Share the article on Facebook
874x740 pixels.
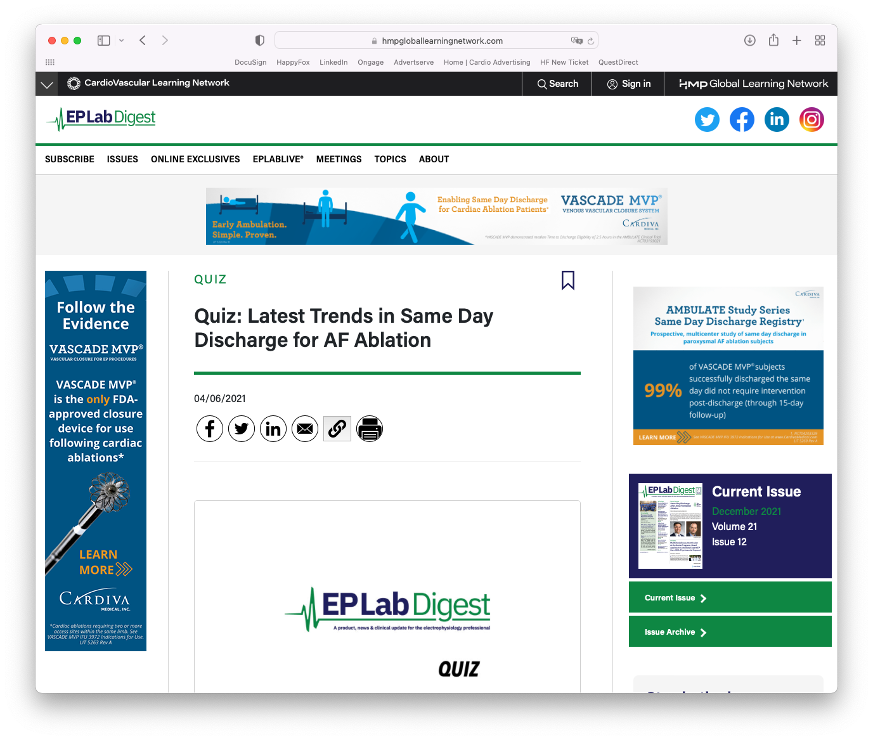209,429
